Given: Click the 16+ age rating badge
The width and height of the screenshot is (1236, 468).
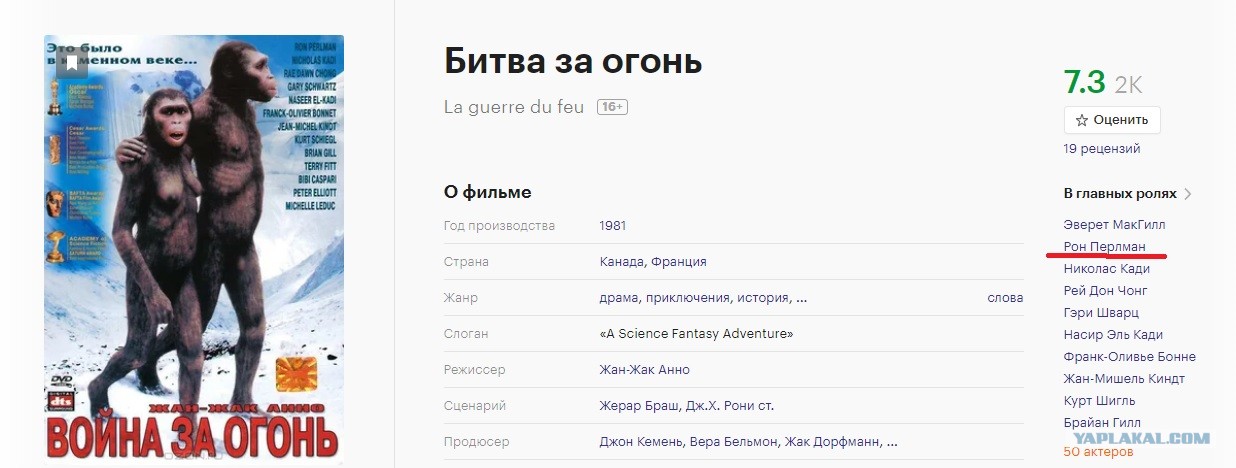Looking at the screenshot, I should [612, 107].
